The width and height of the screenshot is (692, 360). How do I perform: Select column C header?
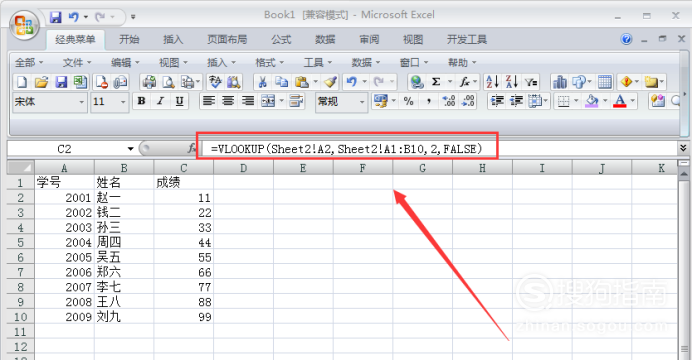tap(184, 168)
